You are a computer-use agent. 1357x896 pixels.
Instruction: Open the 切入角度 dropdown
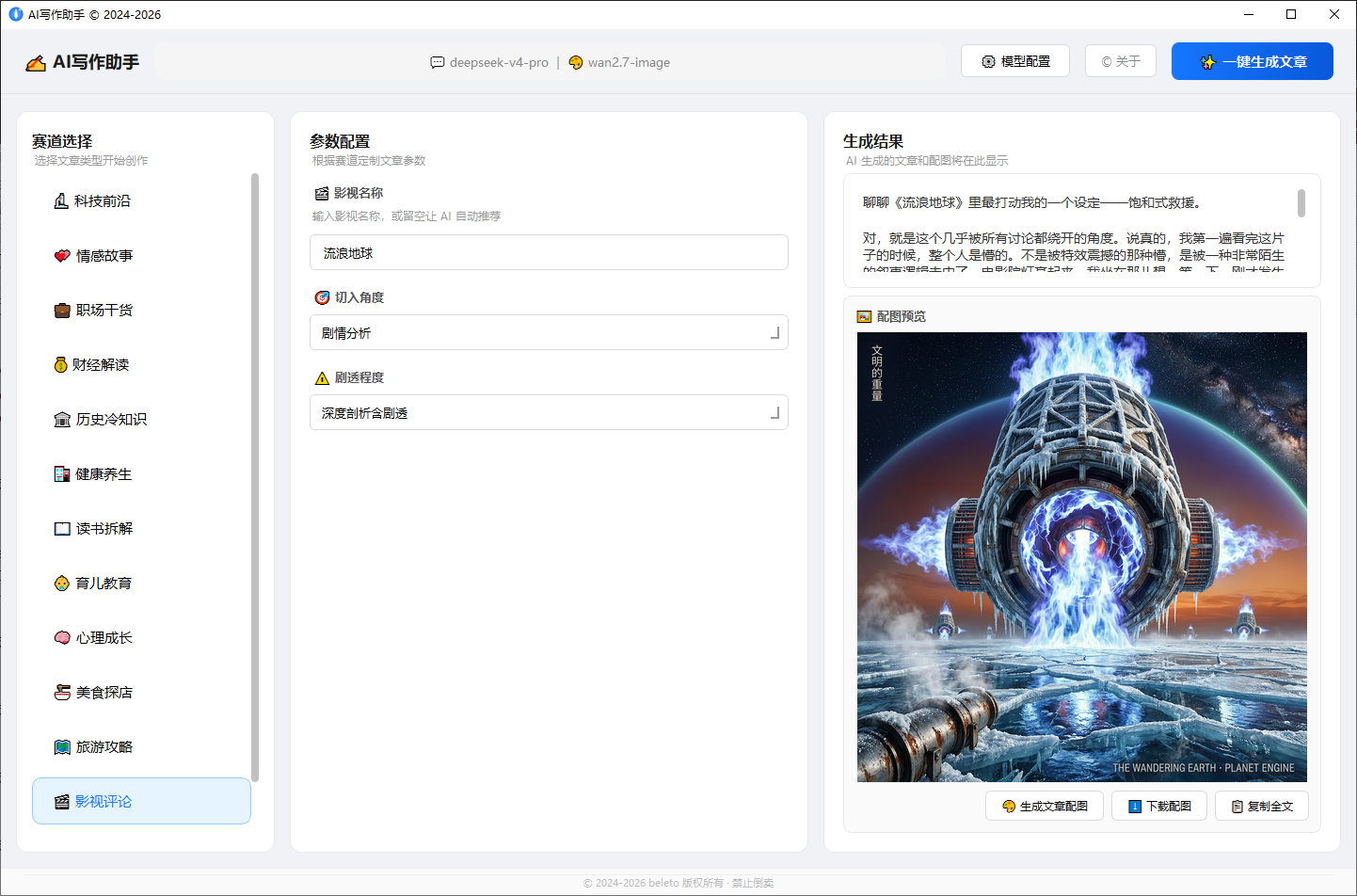pos(549,332)
